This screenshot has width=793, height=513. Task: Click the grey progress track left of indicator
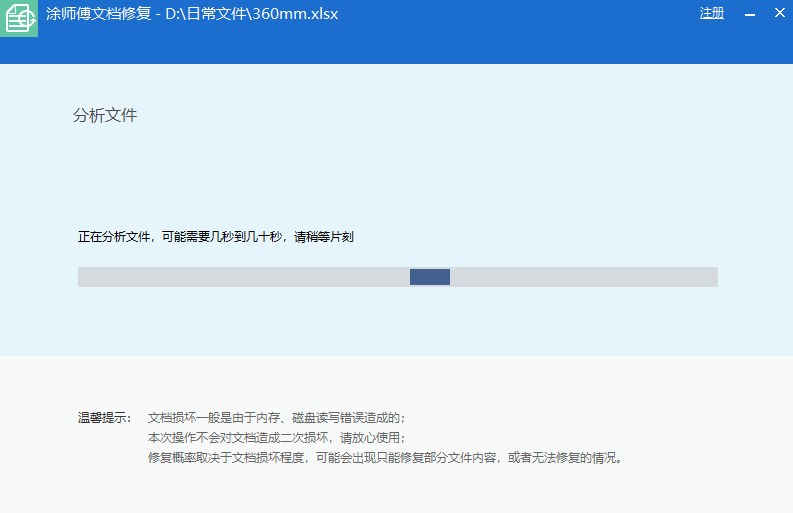(x=240, y=277)
